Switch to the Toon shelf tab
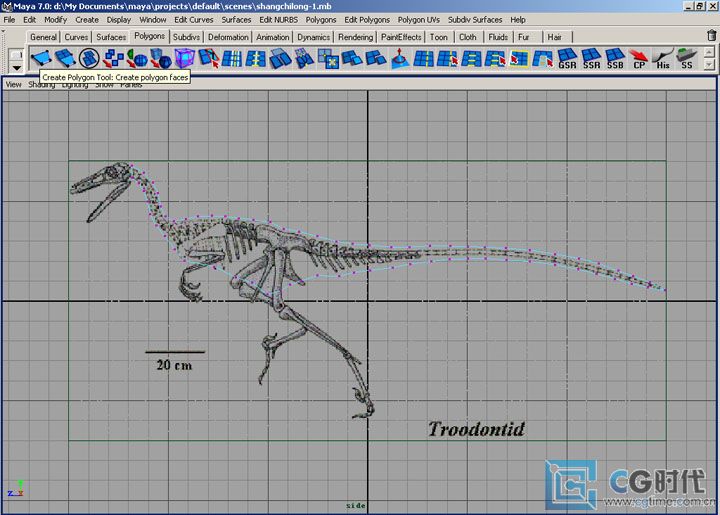This screenshot has width=720, height=515. pyautogui.click(x=439, y=37)
